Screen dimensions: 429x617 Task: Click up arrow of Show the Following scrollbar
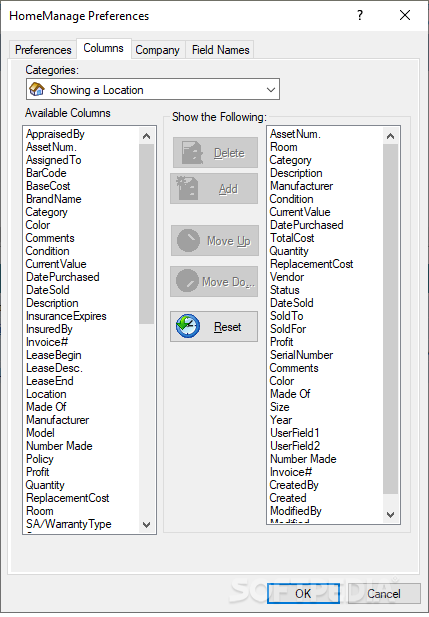pos(390,136)
